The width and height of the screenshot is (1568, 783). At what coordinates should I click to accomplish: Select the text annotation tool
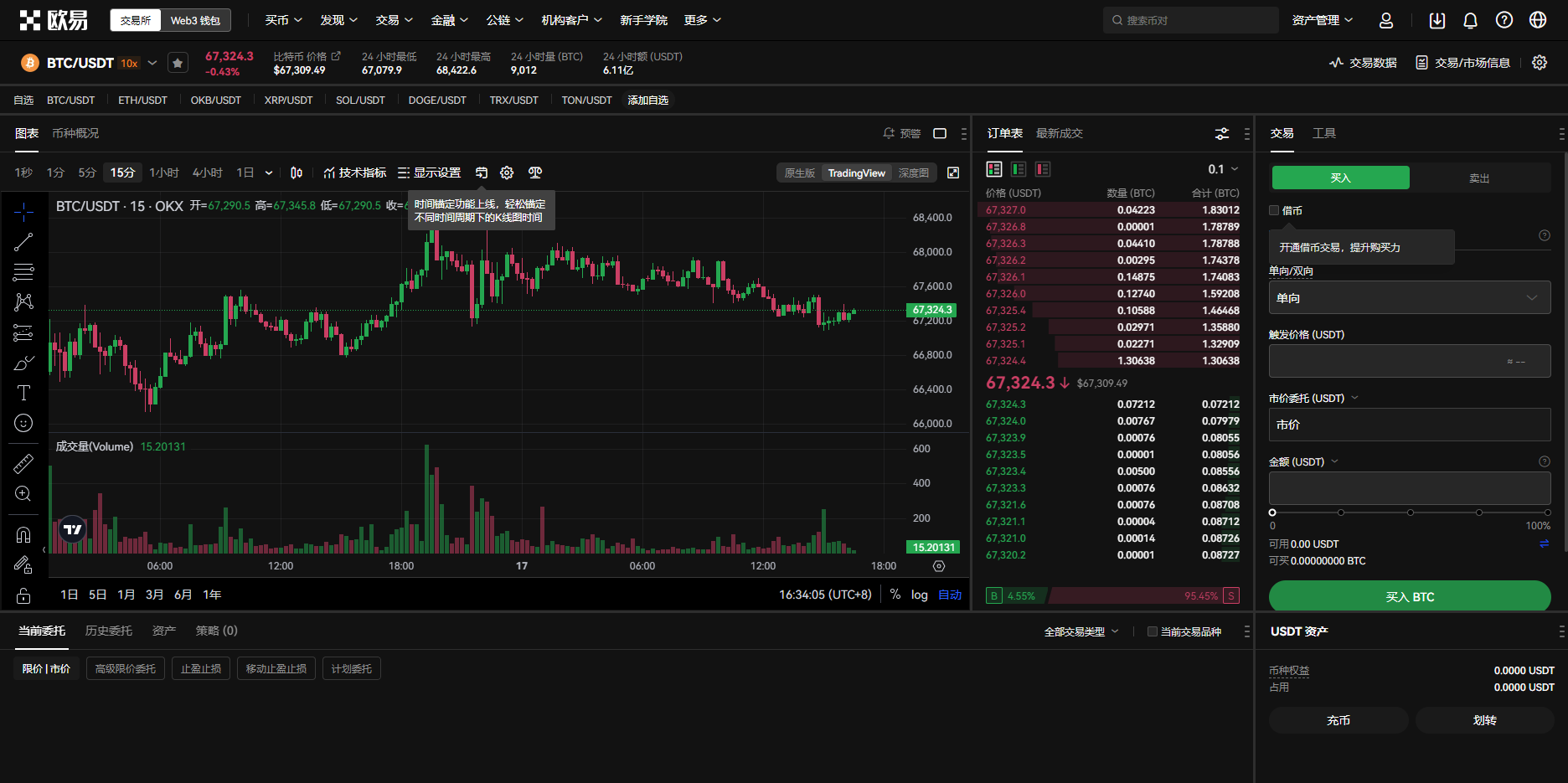coord(23,393)
